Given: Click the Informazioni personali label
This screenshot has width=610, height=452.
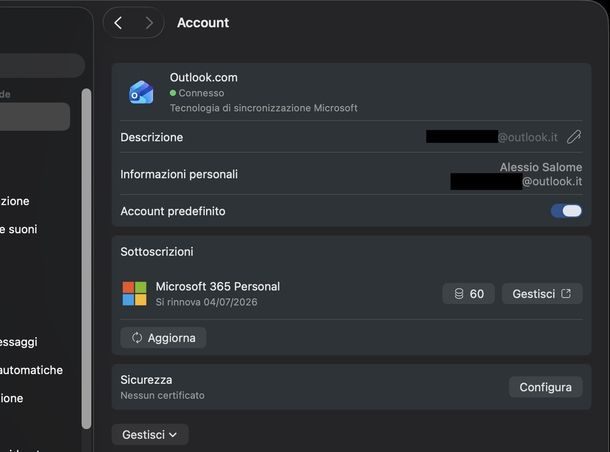Looking at the screenshot, I should (179, 174).
